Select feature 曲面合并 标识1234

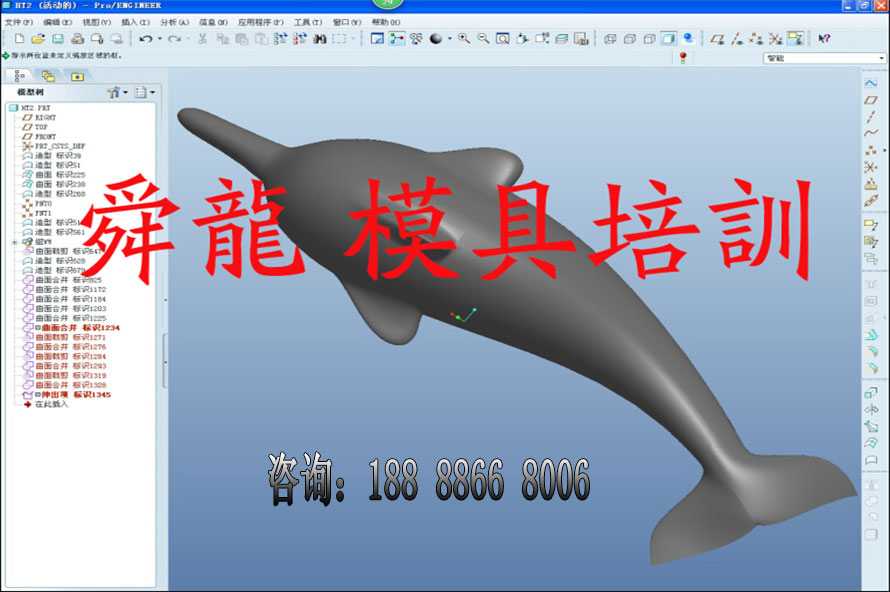click(x=72, y=328)
